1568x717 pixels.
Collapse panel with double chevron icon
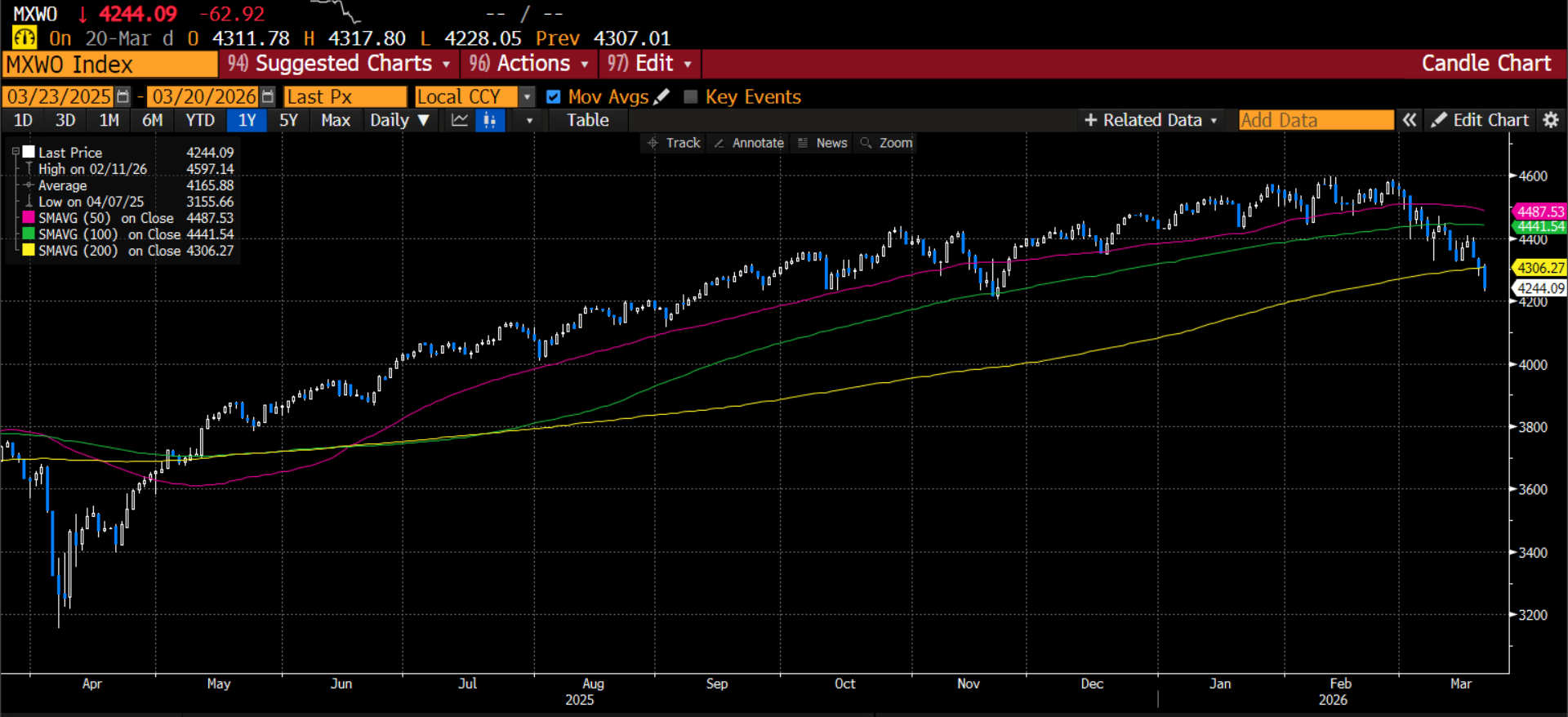point(1410,120)
